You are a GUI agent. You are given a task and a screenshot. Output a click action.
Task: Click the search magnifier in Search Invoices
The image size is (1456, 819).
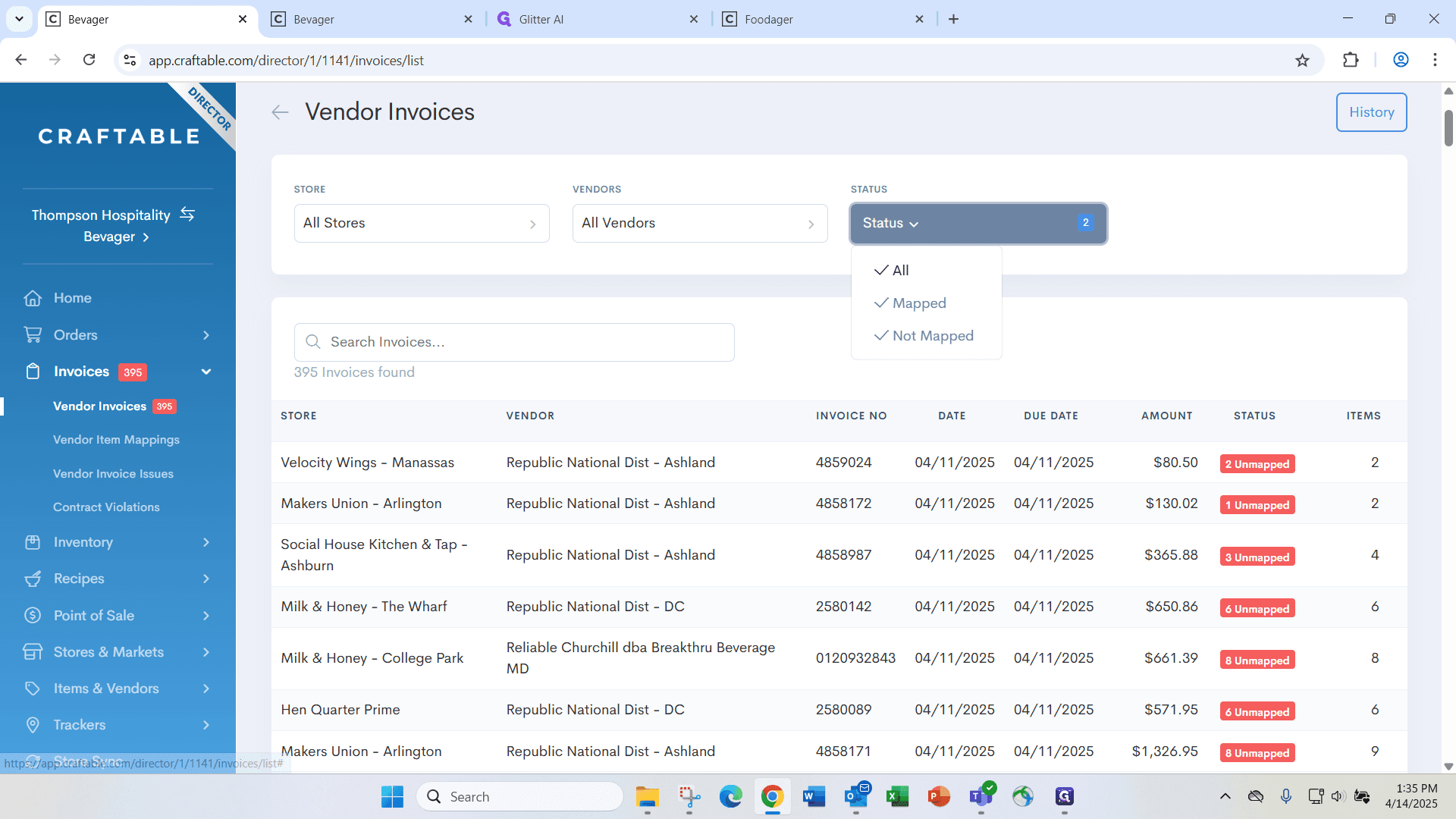pyautogui.click(x=312, y=342)
